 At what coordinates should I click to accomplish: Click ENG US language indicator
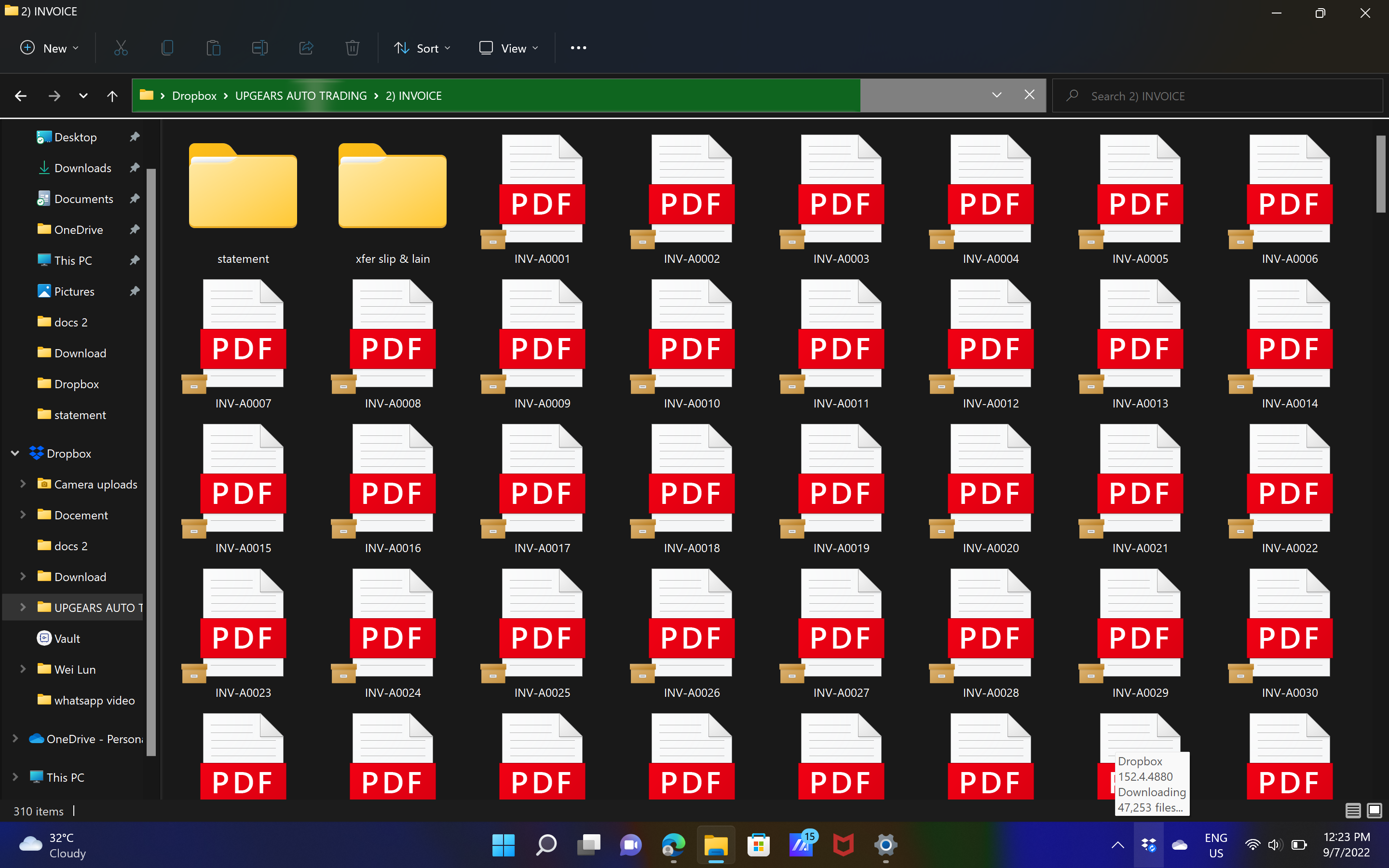(1216, 845)
